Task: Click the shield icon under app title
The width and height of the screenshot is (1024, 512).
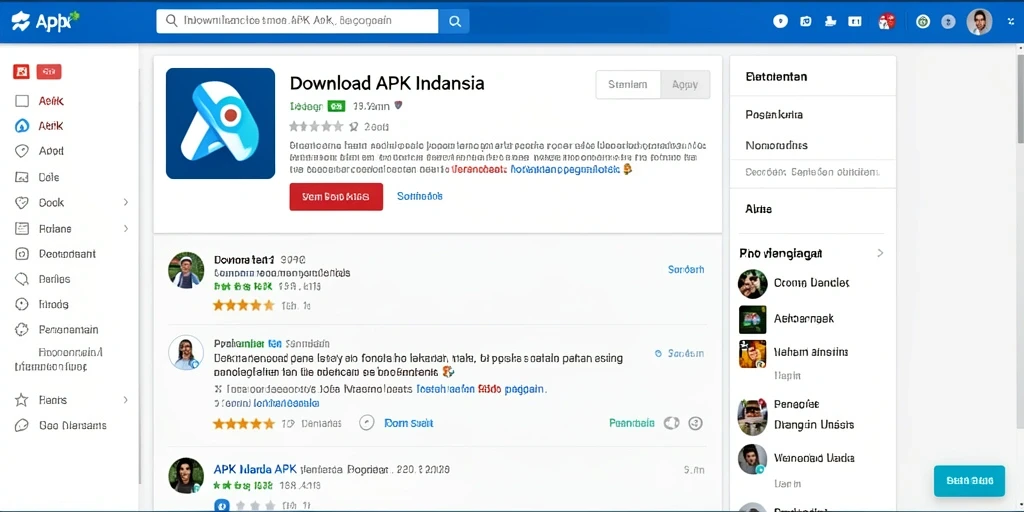Action: [x=398, y=104]
